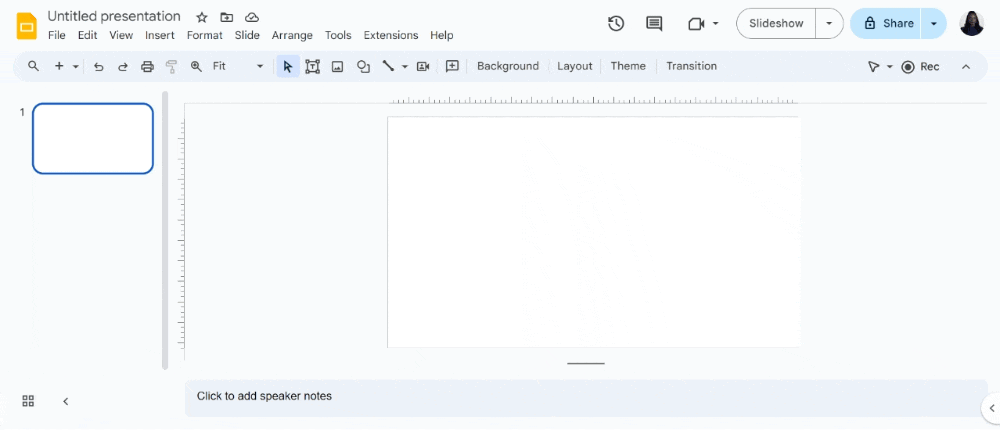Open the Layout options
Viewport: 1000px width, 430px height.
(575, 66)
